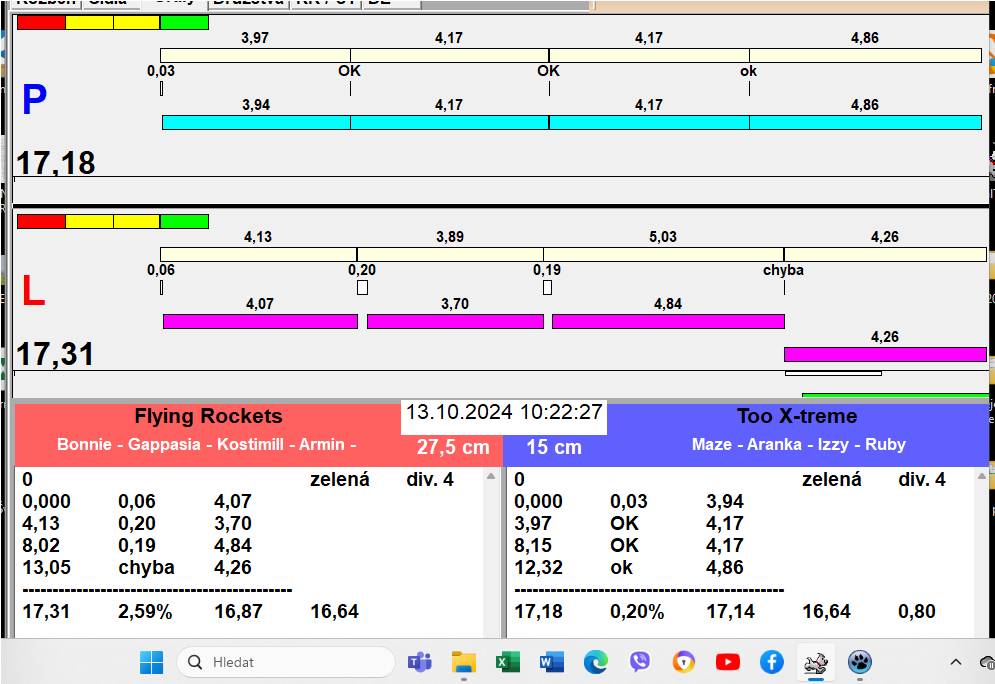Switch to the Družstva tab
995x684 pixels.
coord(248,3)
